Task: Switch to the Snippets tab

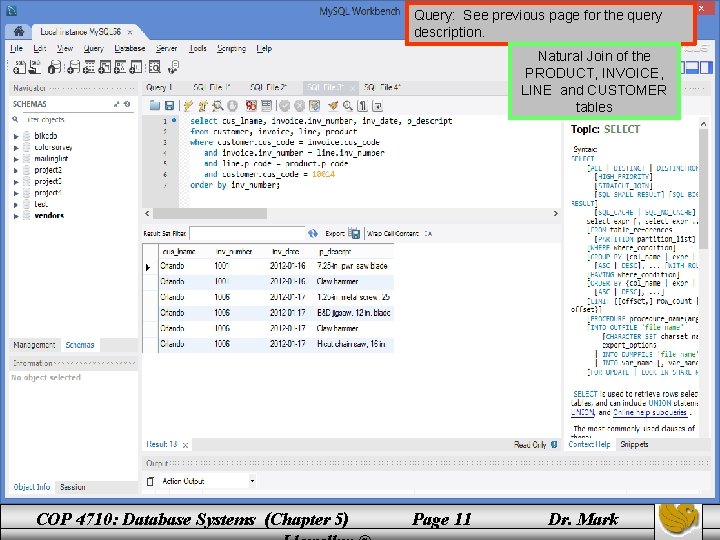Action: [634, 444]
